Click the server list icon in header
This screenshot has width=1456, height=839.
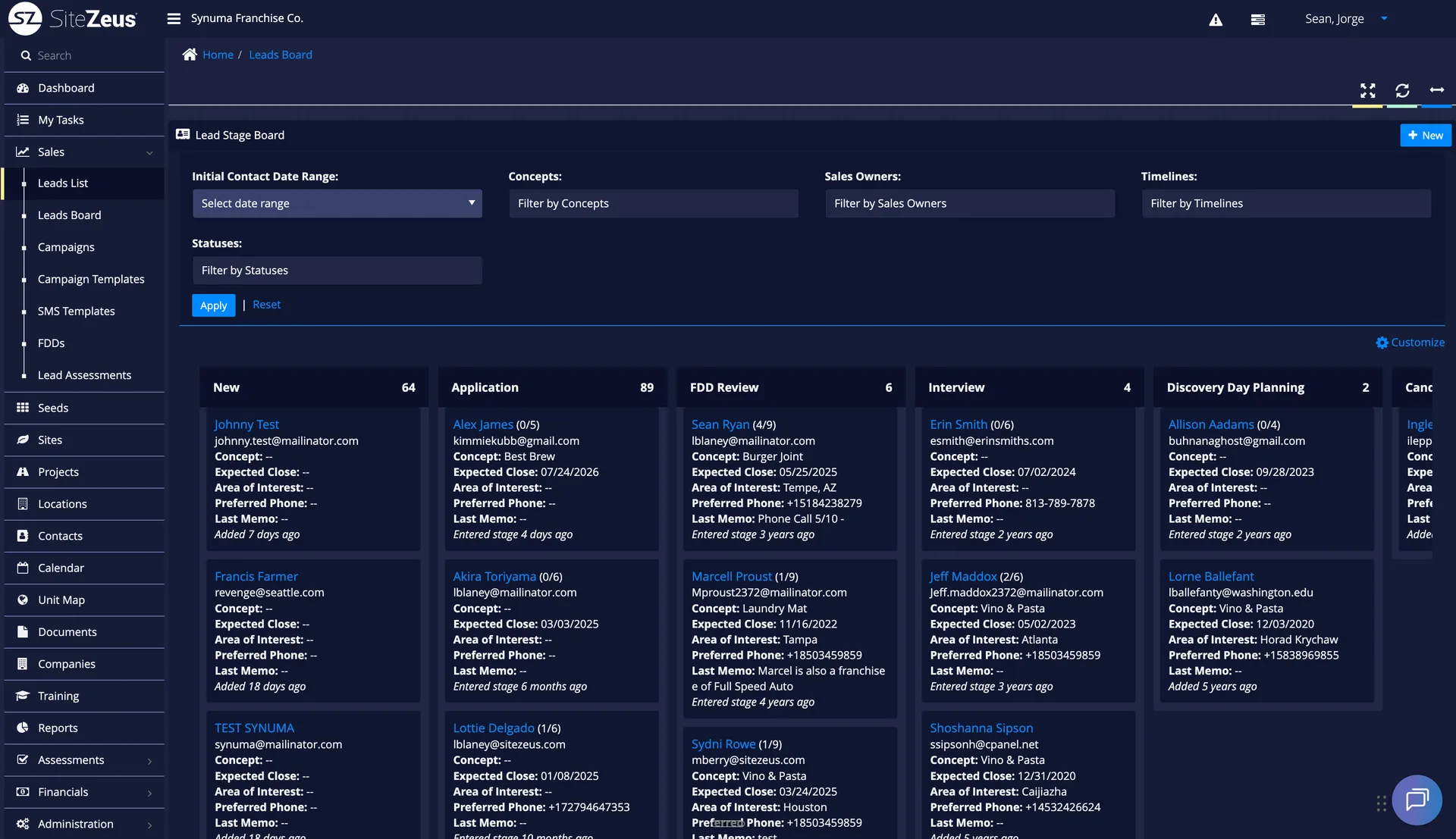(x=1257, y=20)
